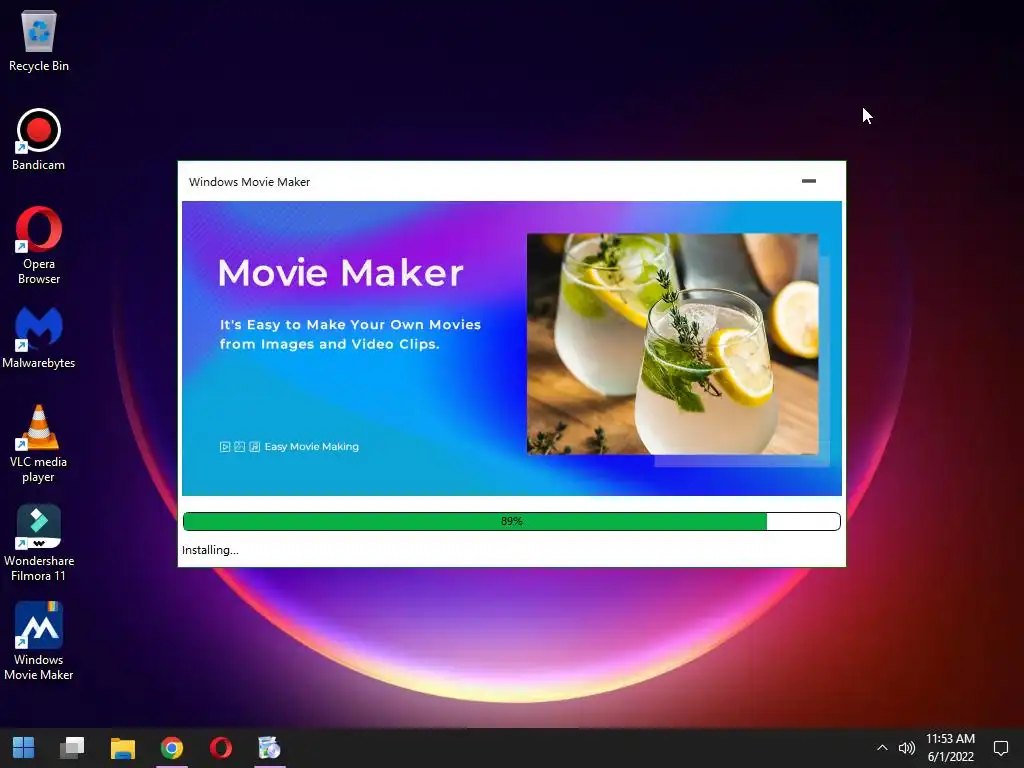
Task: Click the 'Windows Movie Maker' window title
Action: point(249,182)
